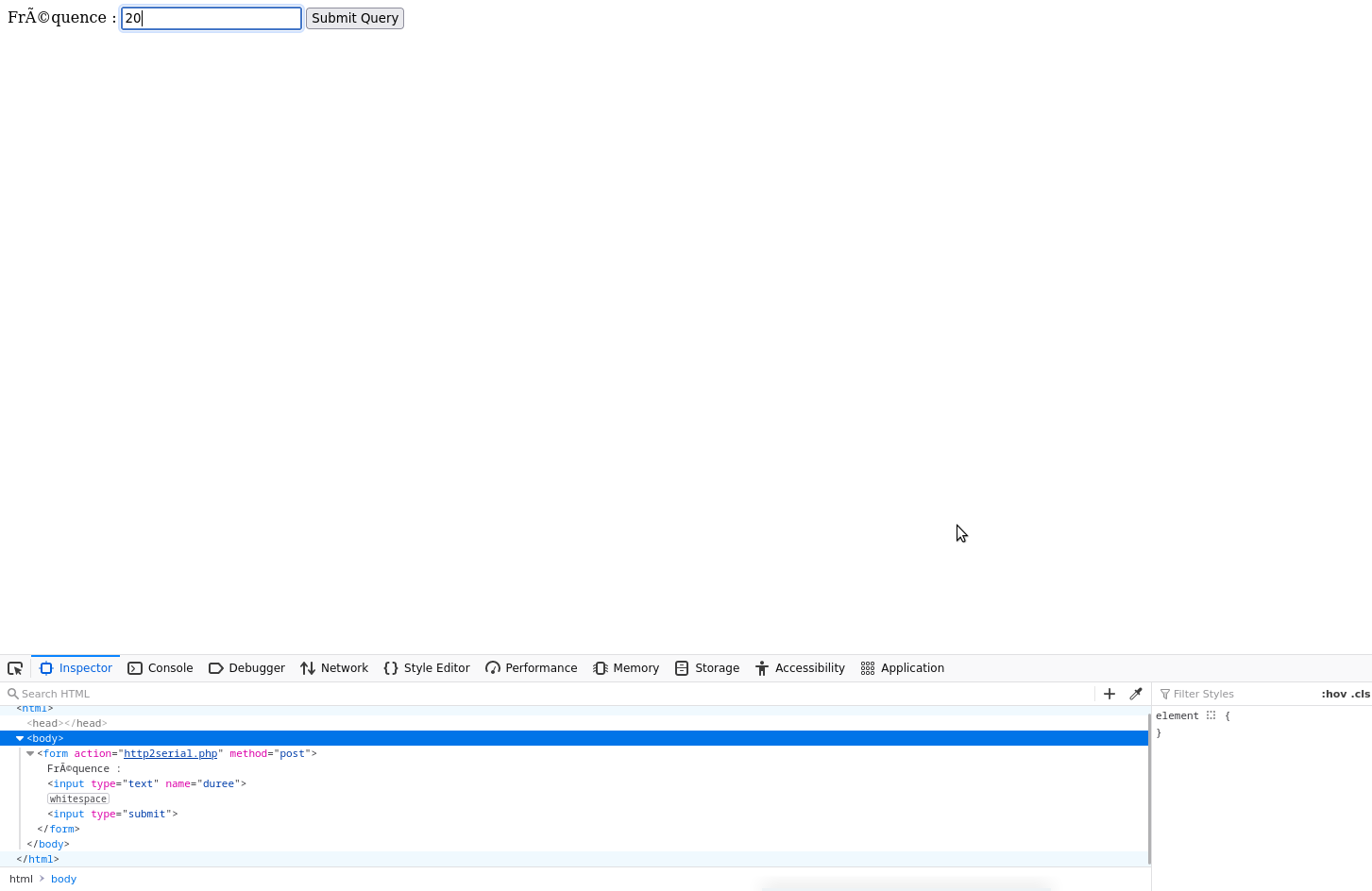Click the Debugger tab icon
The image size is (1372, 891).
click(216, 668)
